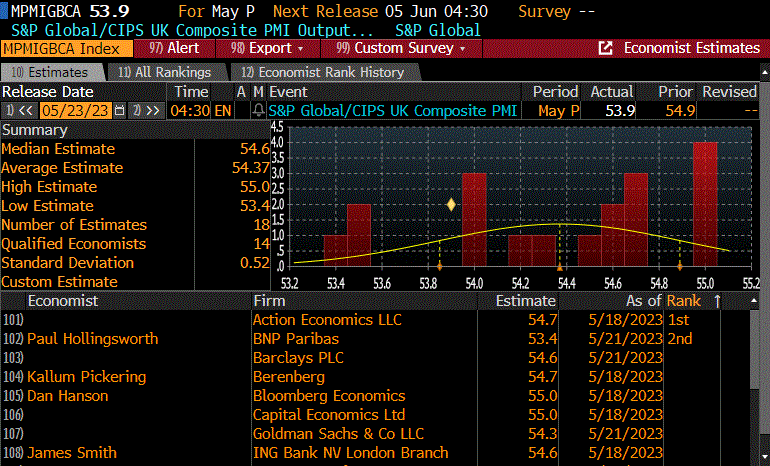Click the Average Estimate value 54.37
Screen dimensions: 770x466
tap(250, 168)
